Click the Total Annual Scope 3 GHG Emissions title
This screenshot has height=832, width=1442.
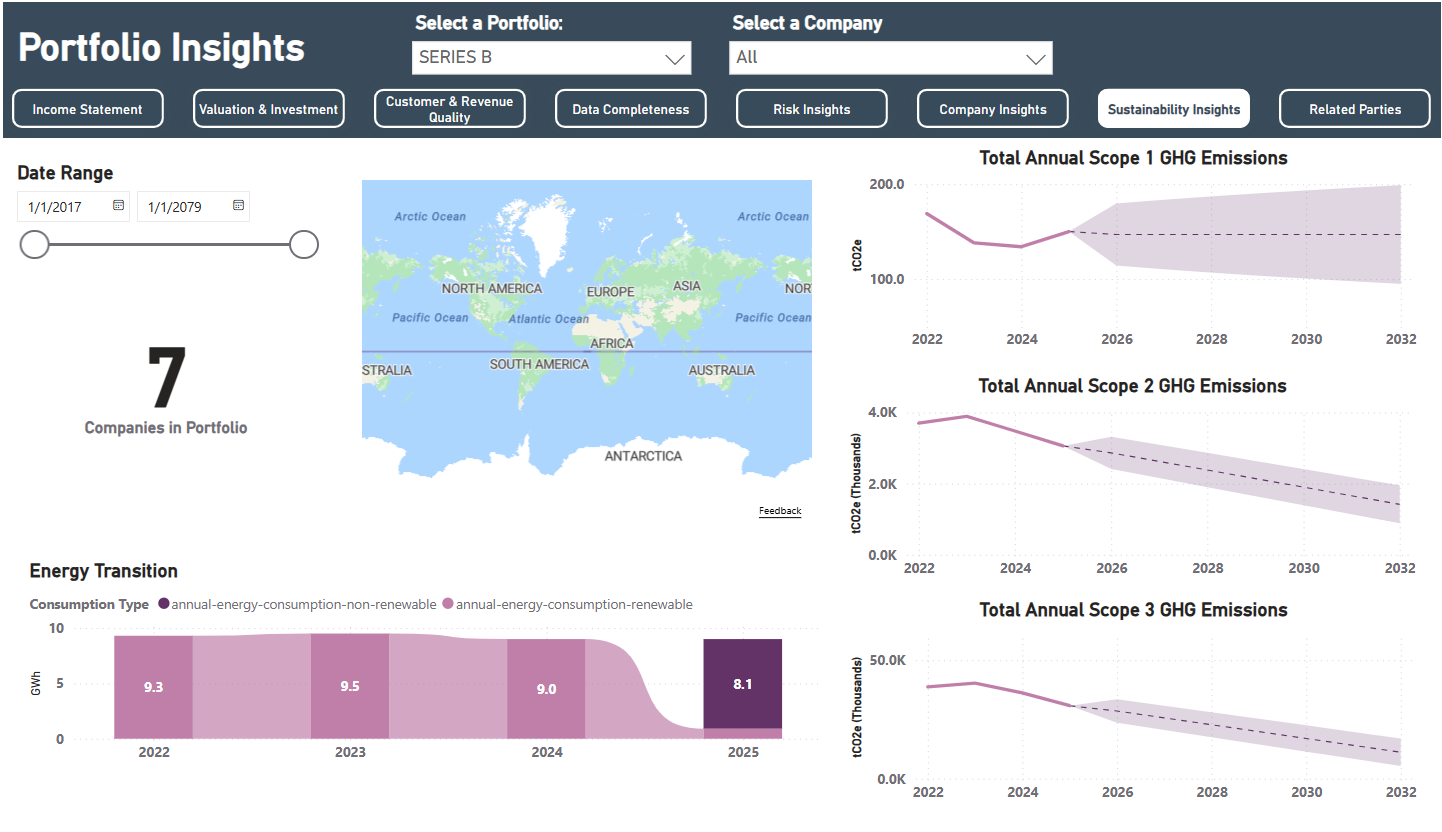pos(1133,610)
